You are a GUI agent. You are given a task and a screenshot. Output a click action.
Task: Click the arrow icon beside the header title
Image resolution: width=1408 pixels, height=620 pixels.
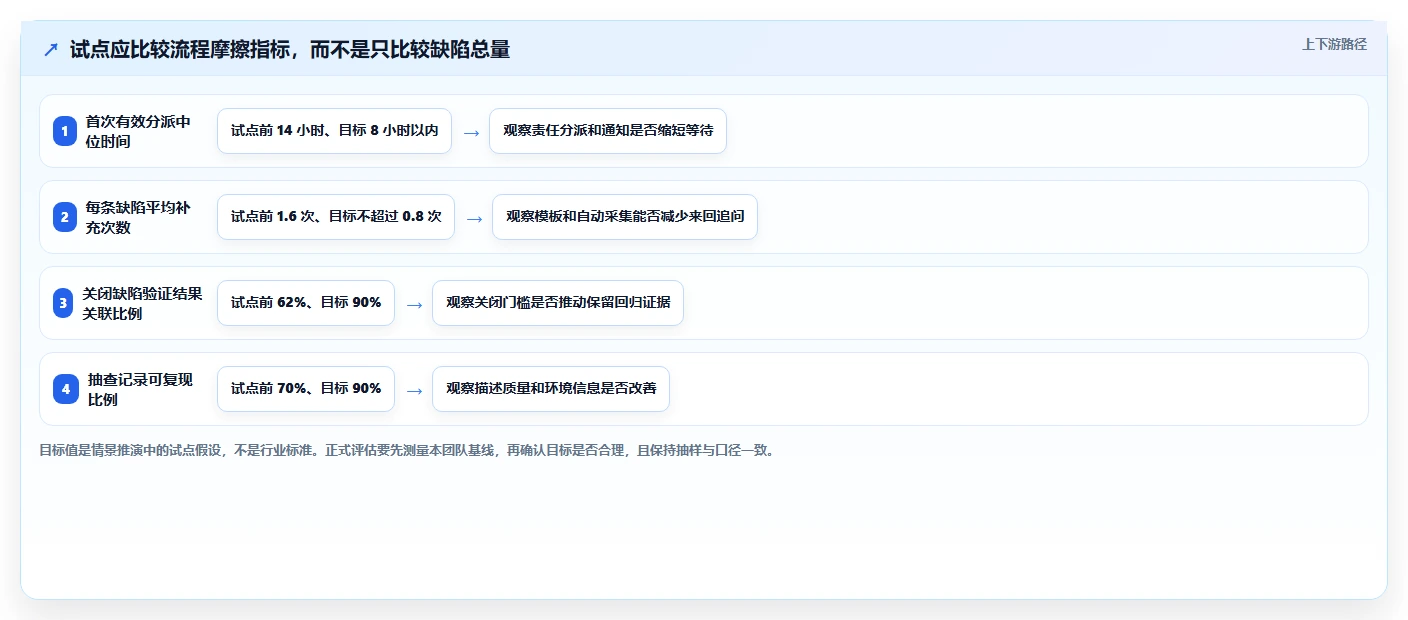51,50
